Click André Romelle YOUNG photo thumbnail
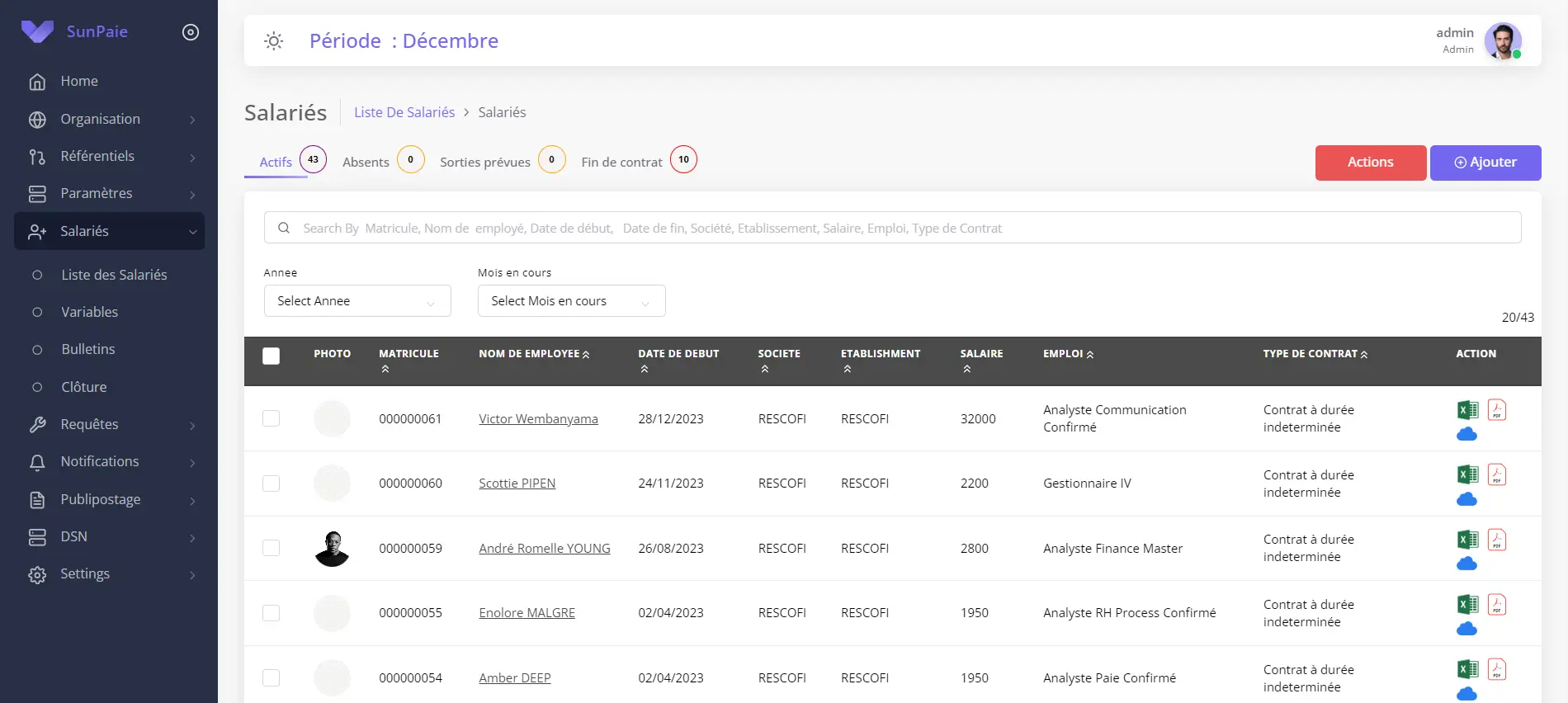Screen dimensions: 1568x703 point(332,548)
